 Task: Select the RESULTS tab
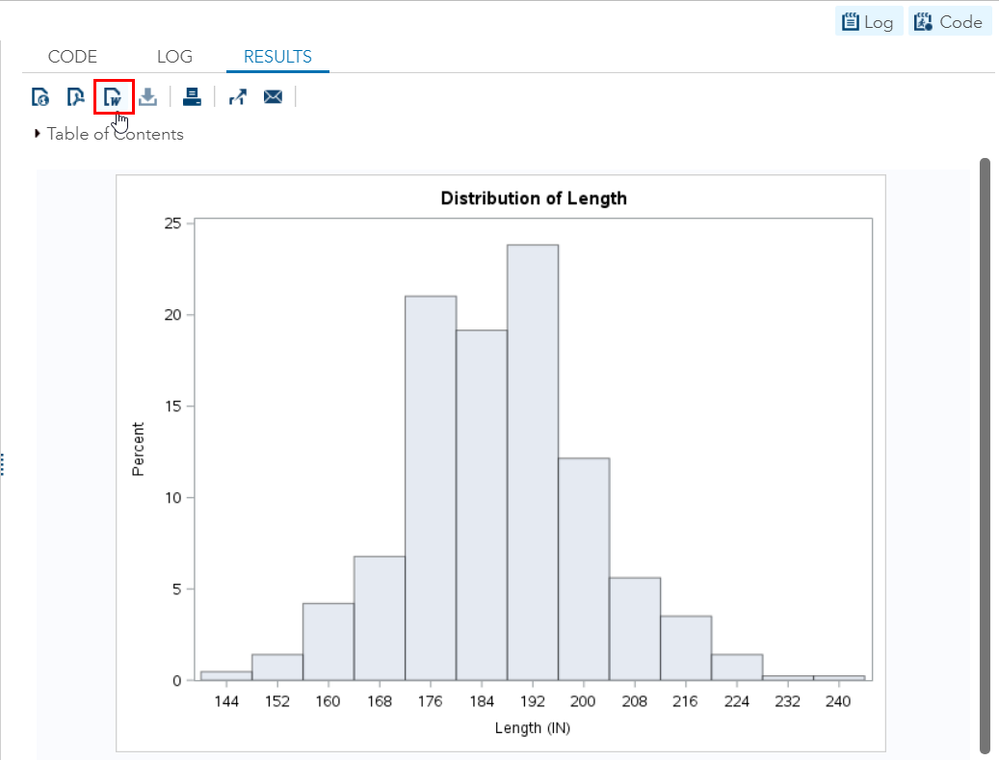pos(278,57)
